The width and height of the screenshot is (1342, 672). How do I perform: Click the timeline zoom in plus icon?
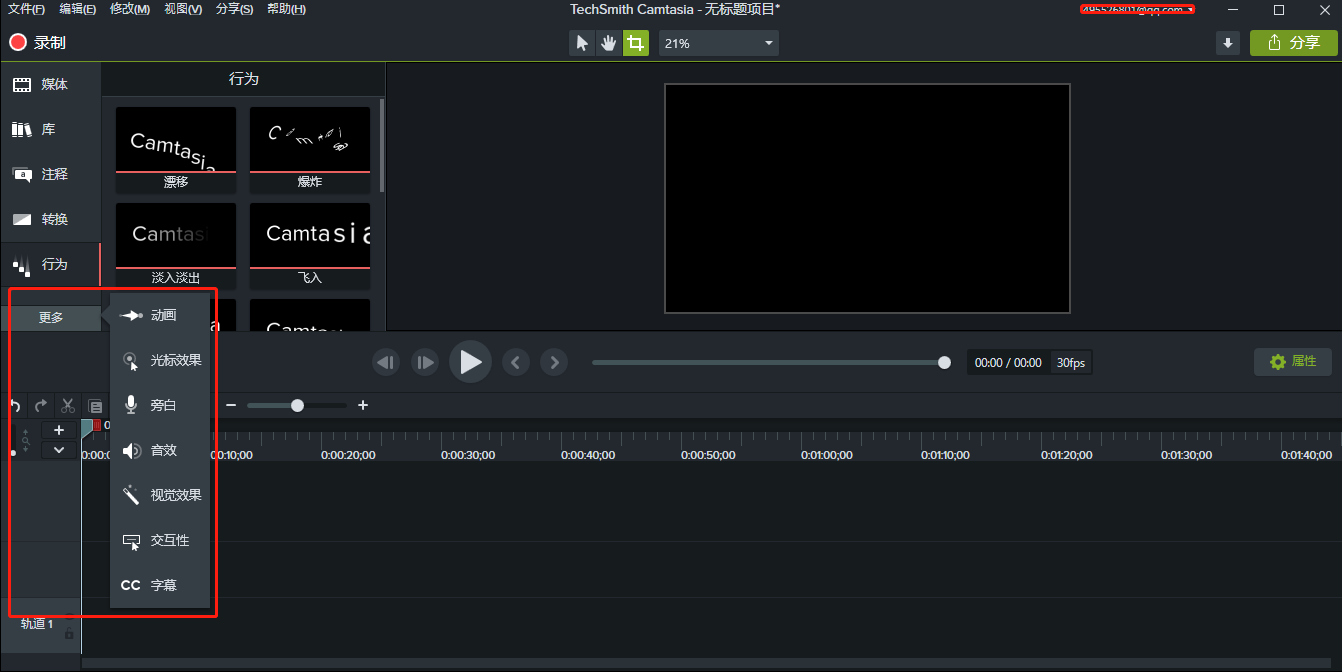(363, 405)
